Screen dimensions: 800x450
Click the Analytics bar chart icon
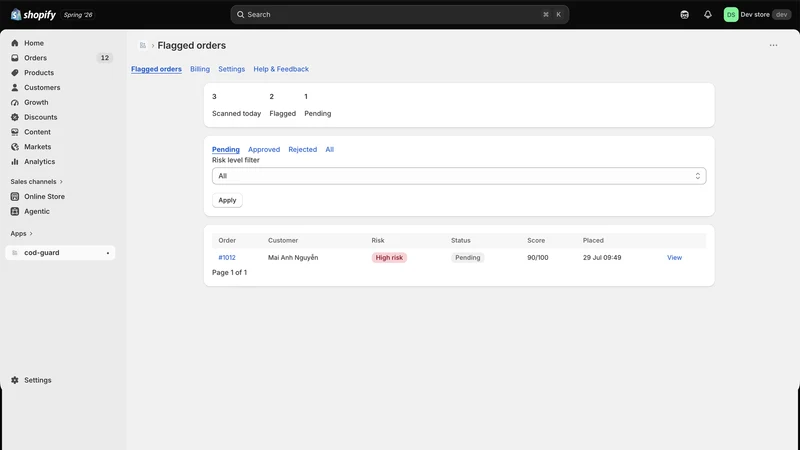pyautogui.click(x=15, y=162)
